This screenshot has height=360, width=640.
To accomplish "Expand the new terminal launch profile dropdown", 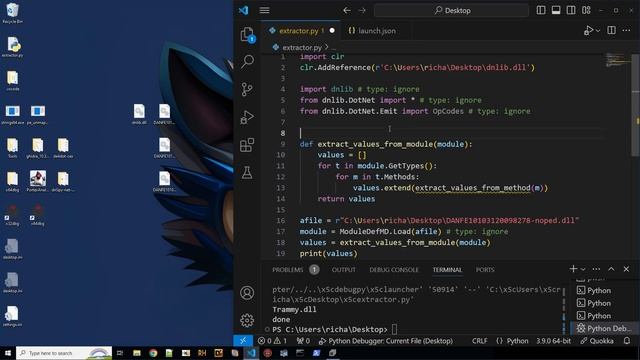I will click(x=583, y=269).
